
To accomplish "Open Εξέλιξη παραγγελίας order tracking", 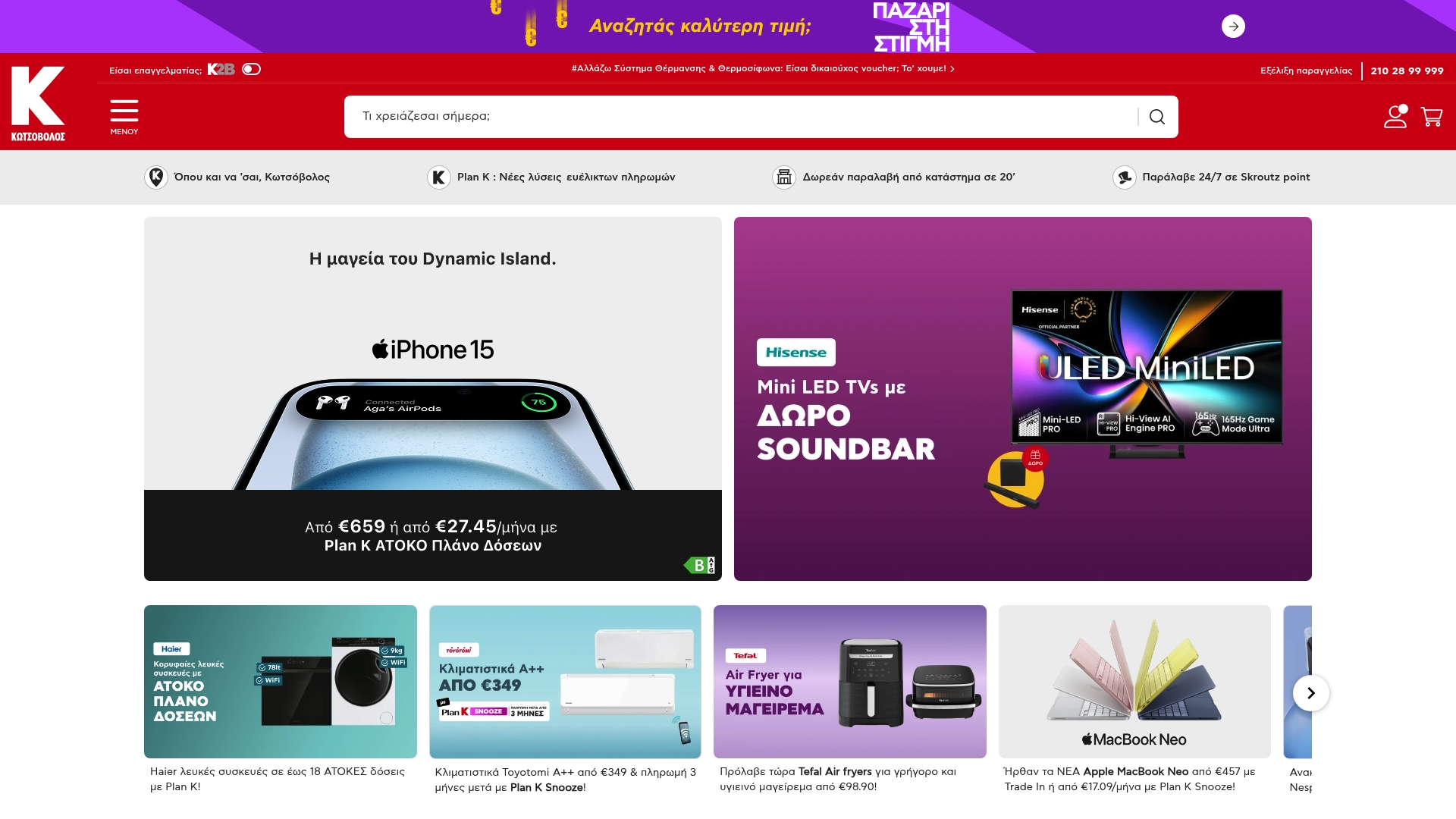I will [x=1306, y=71].
